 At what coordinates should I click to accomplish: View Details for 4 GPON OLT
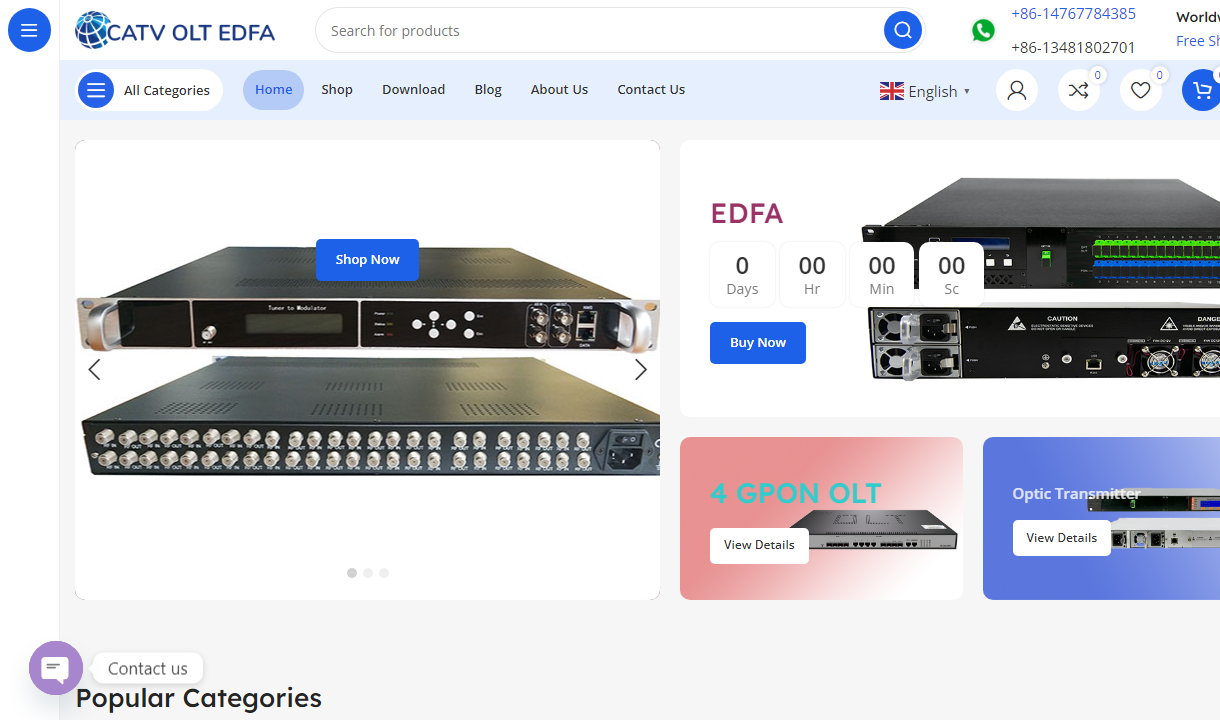tap(759, 546)
